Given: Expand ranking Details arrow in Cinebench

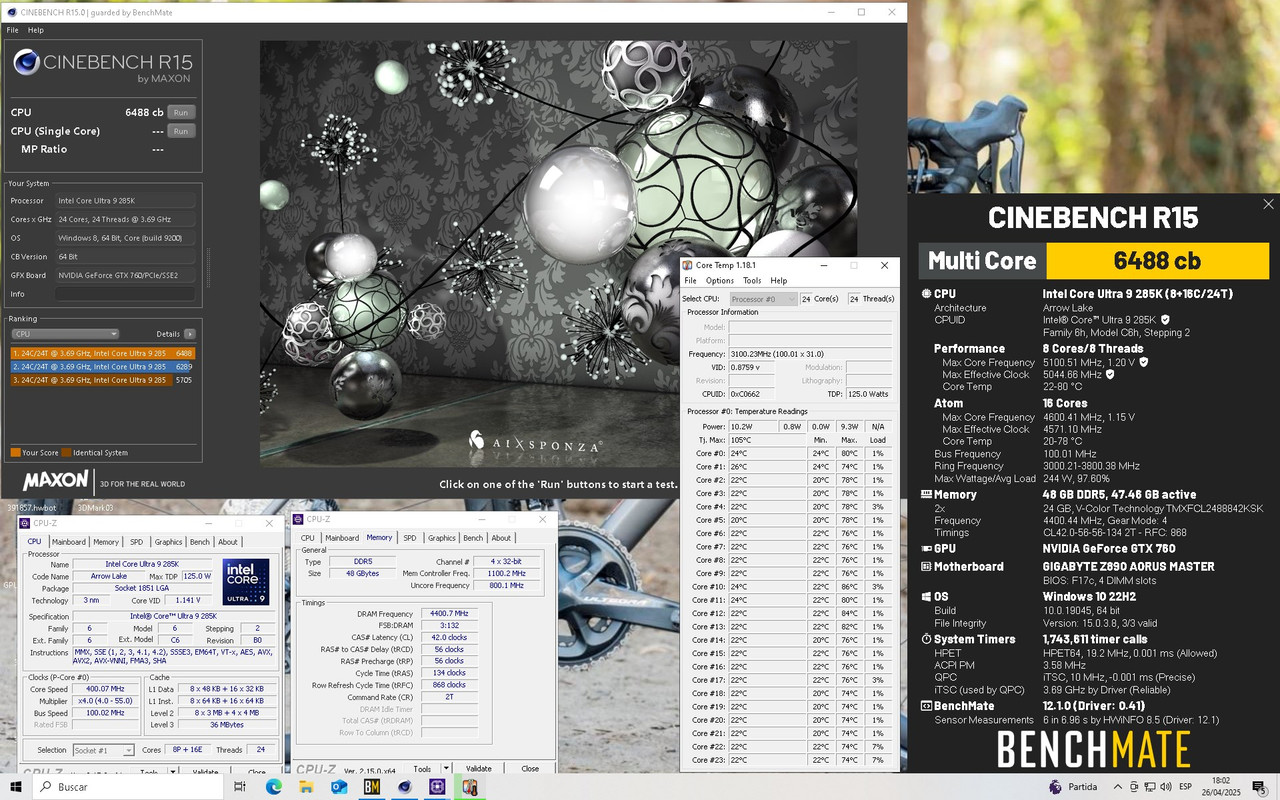Looking at the screenshot, I should click(190, 334).
